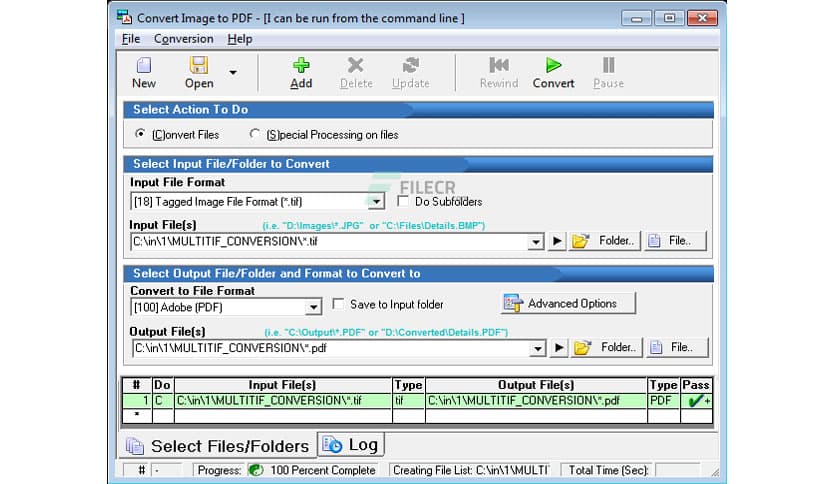Viewport: 836px width, 484px height.
Task: Browse output Folder.. button
Action: (607, 348)
